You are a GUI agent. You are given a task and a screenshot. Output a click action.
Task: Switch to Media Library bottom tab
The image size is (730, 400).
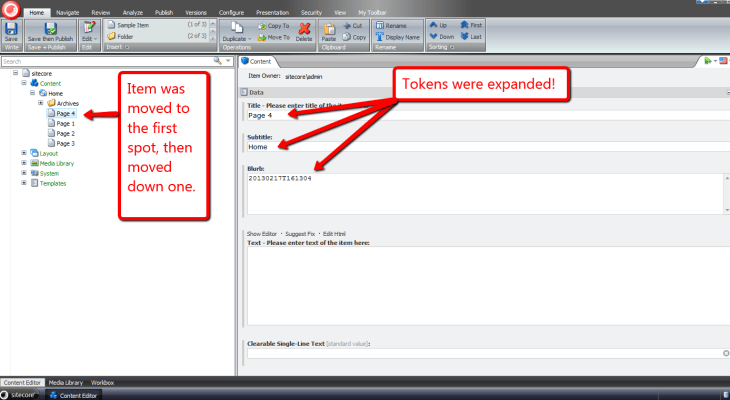pyautogui.click(x=66, y=382)
